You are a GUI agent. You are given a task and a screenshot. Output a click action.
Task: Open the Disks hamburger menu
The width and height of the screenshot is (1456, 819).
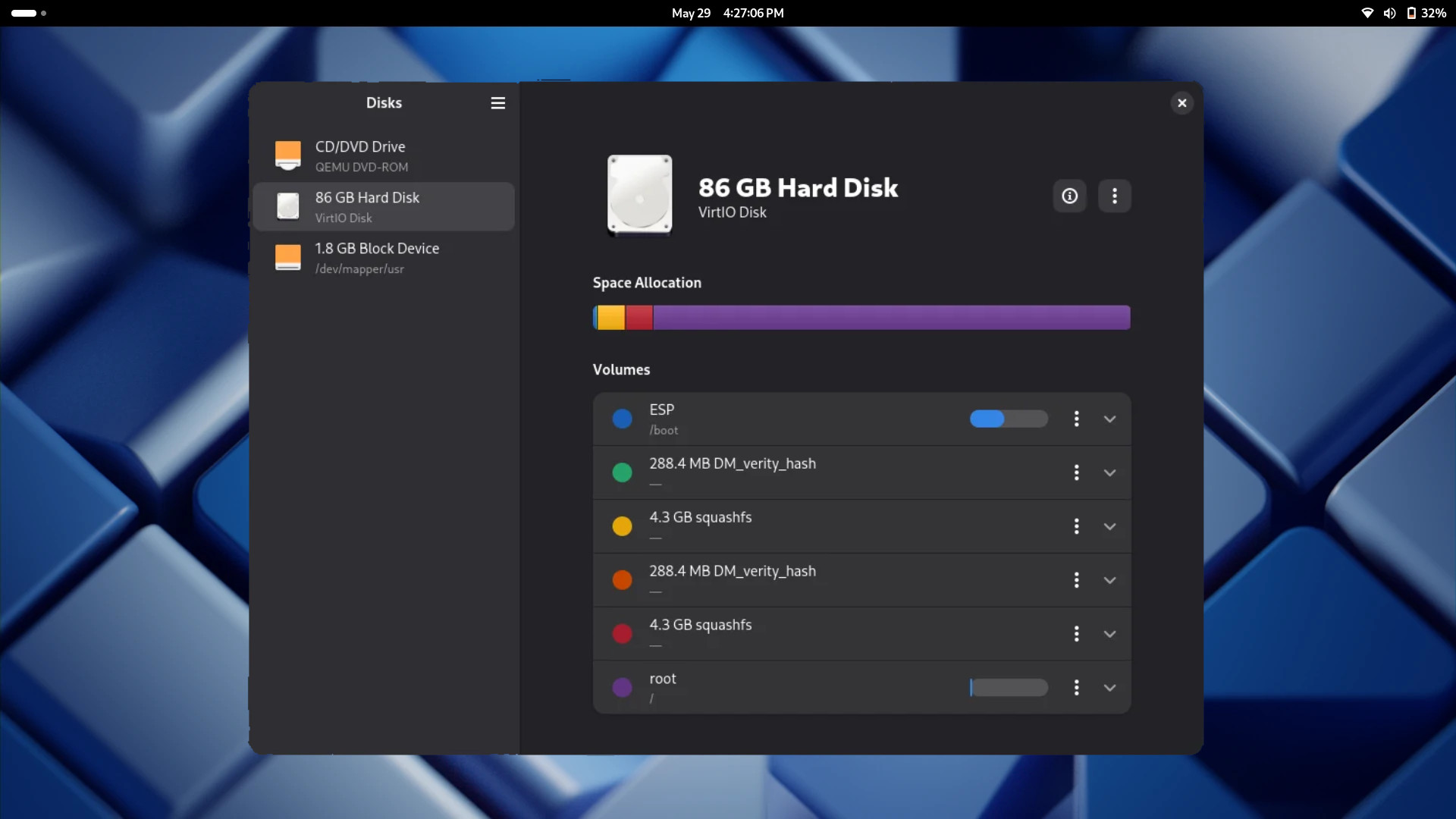pyautogui.click(x=497, y=103)
